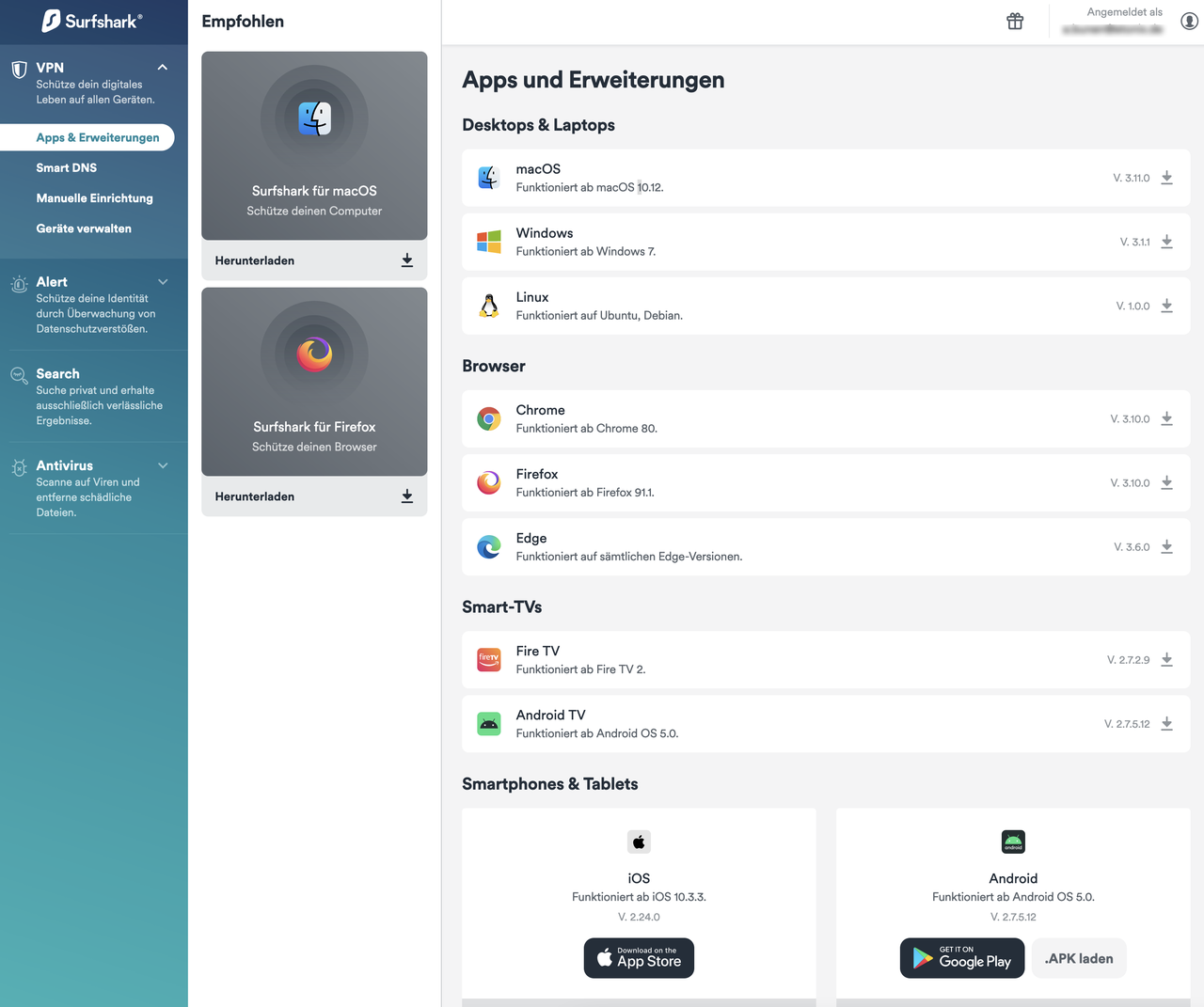Viewport: 1204px width, 1007px height.
Task: Click the Linux penguin icon
Action: click(x=489, y=306)
